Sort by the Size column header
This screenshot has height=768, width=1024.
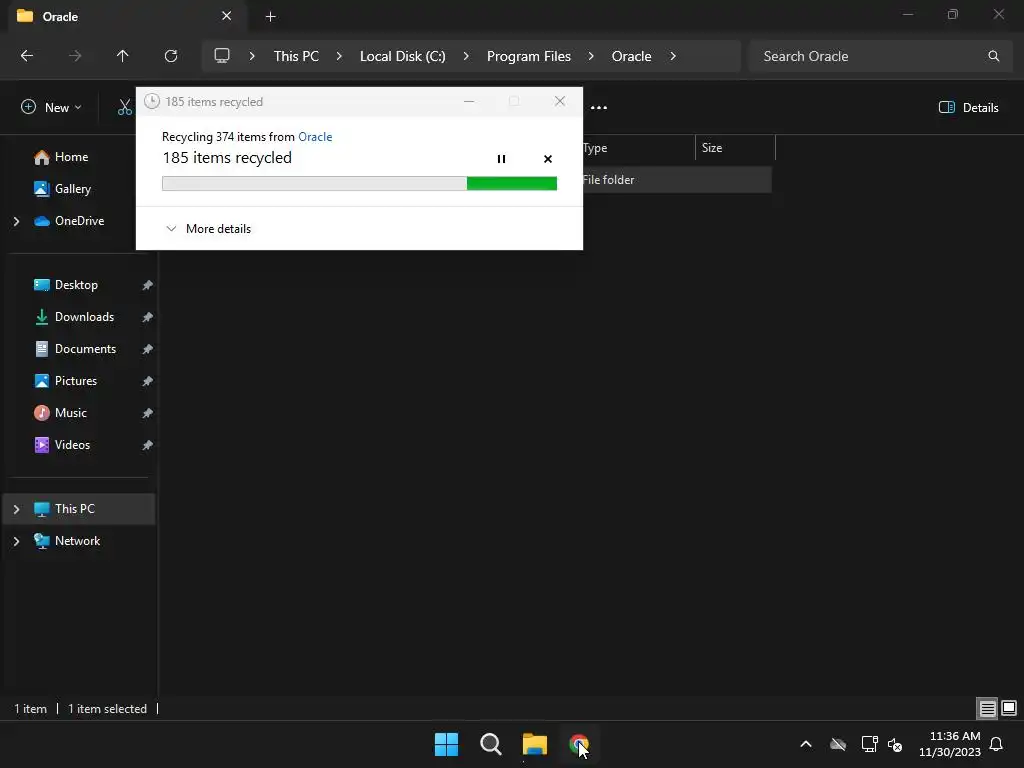(x=735, y=148)
